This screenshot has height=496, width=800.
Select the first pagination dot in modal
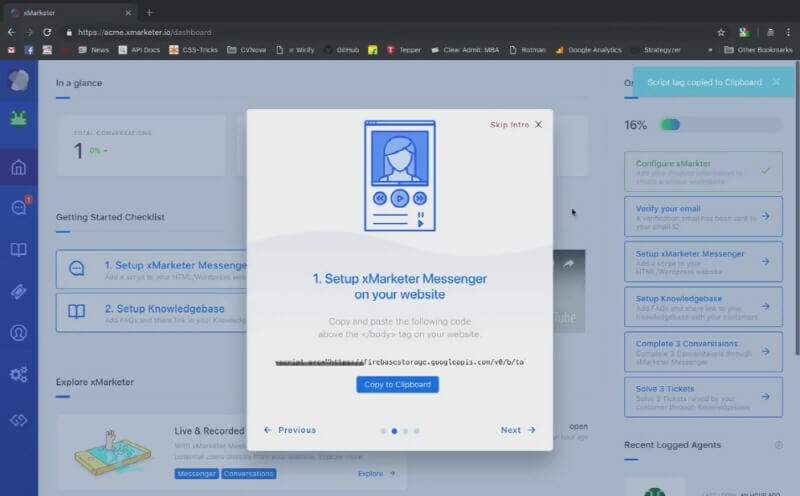[x=383, y=431]
